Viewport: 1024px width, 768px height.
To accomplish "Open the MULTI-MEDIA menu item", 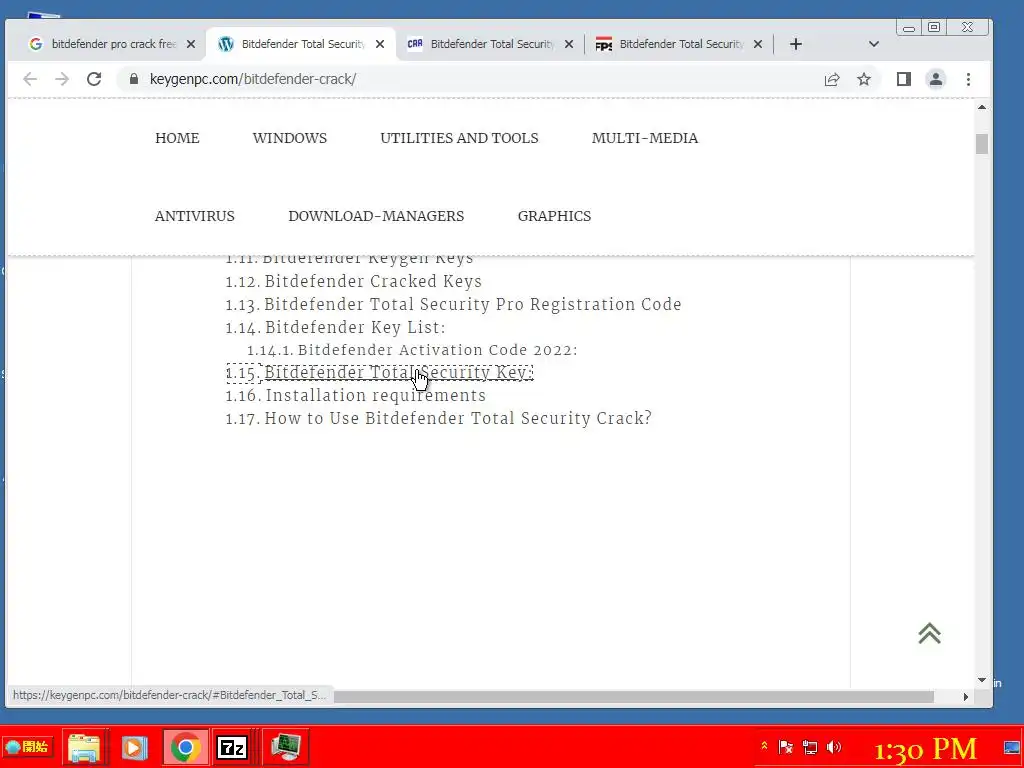I will (x=645, y=138).
